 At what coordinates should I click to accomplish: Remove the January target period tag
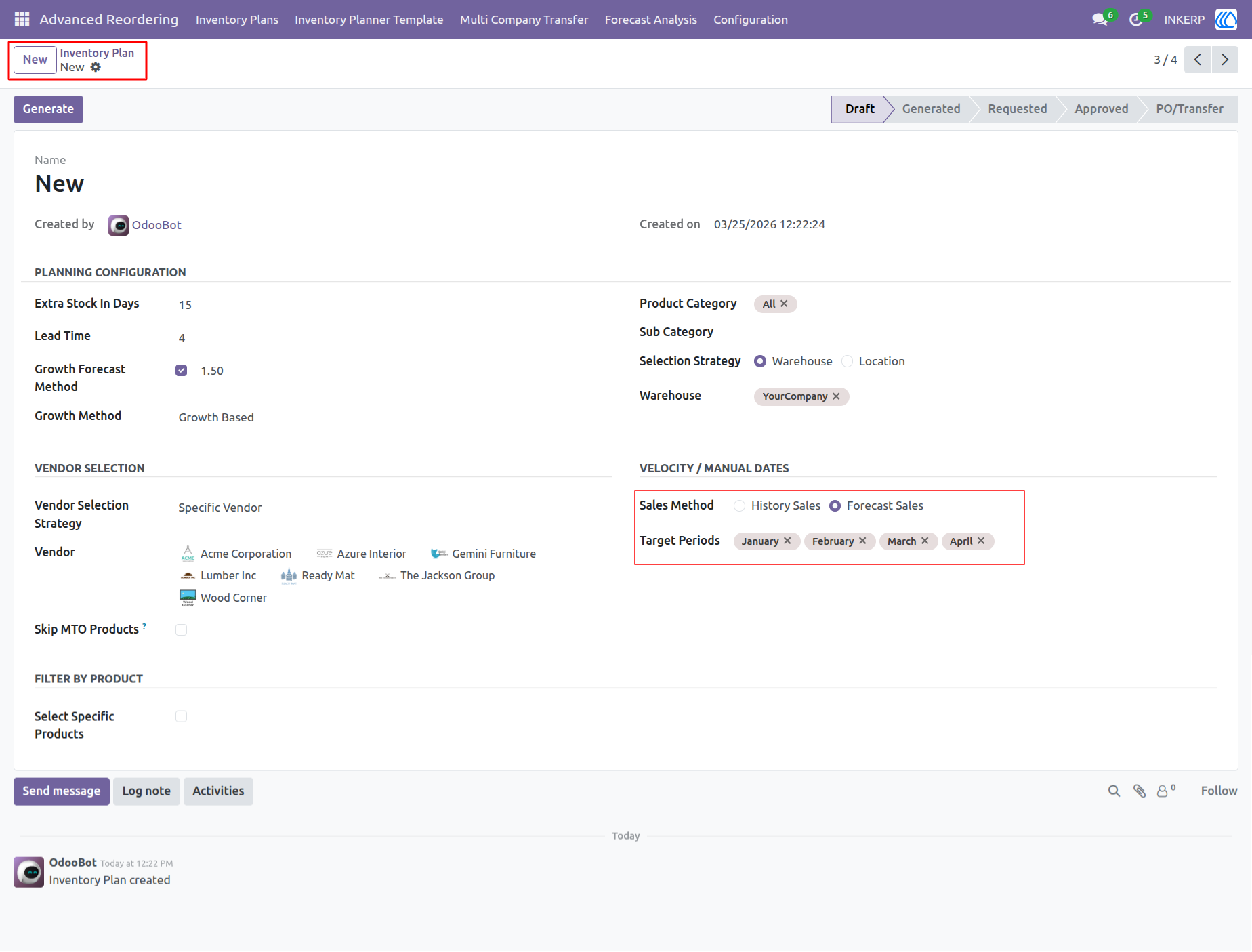pyautogui.click(x=787, y=541)
